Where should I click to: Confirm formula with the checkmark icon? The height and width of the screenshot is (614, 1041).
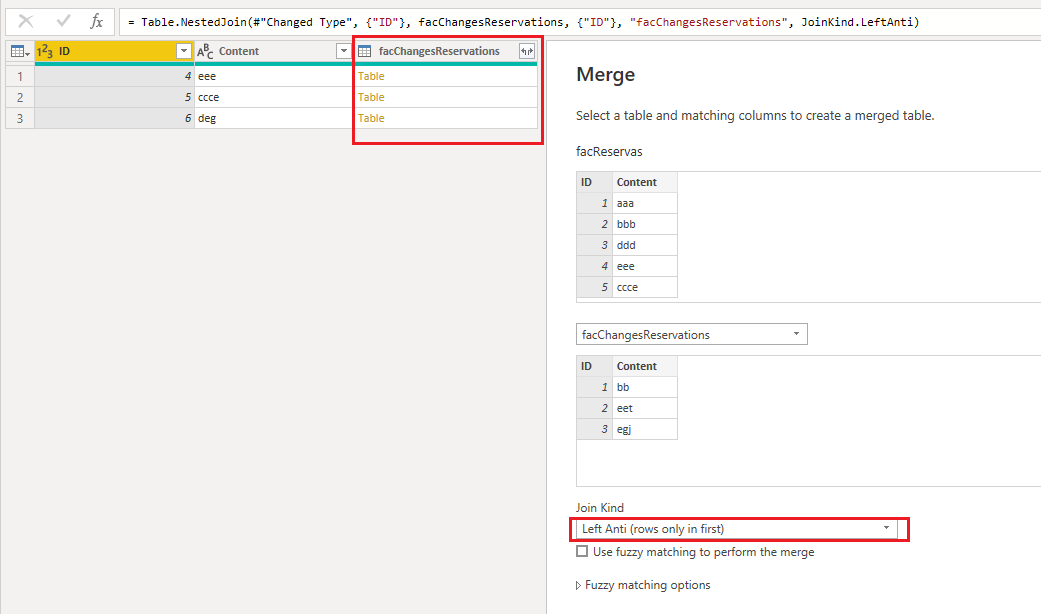tap(64, 21)
